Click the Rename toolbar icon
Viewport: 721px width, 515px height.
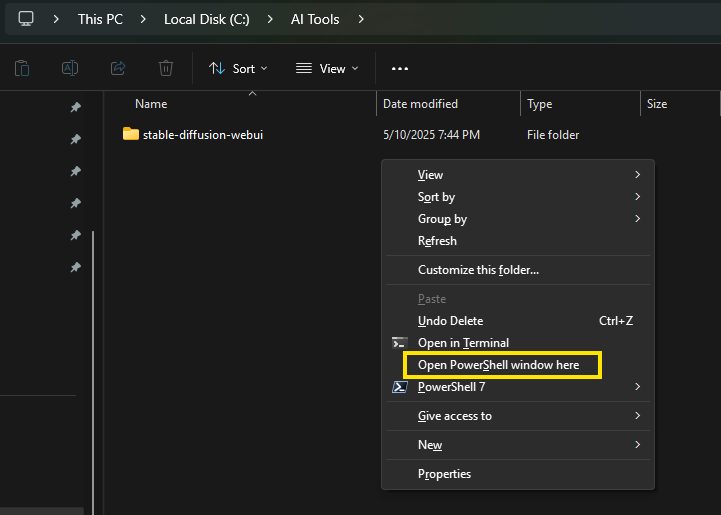pos(70,69)
